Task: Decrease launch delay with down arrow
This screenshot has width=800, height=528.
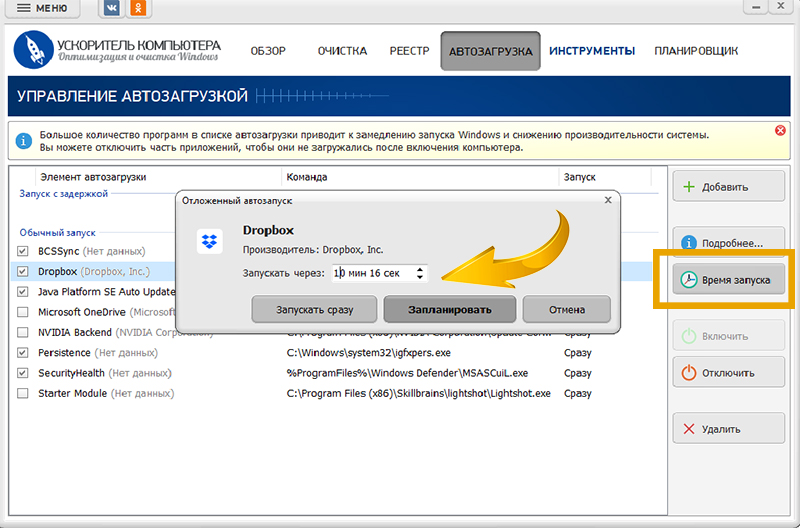Action: point(420,277)
